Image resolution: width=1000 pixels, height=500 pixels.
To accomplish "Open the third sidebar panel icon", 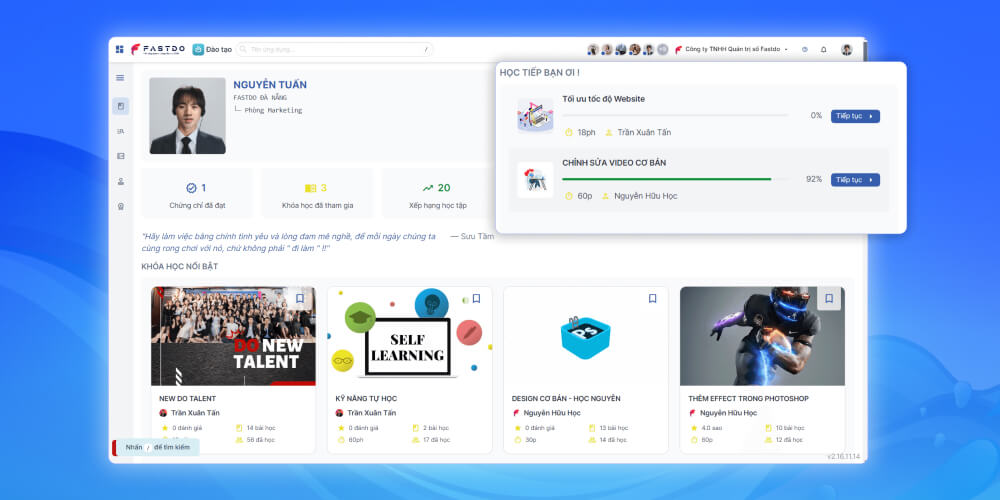I will pyautogui.click(x=121, y=156).
